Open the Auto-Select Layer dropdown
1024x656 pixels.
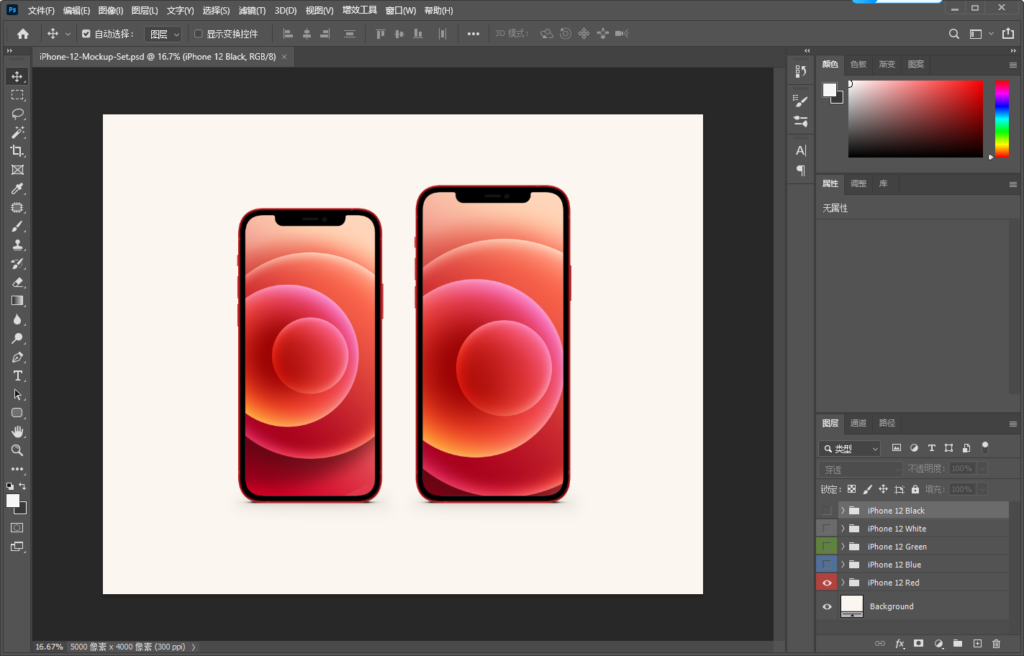163,34
